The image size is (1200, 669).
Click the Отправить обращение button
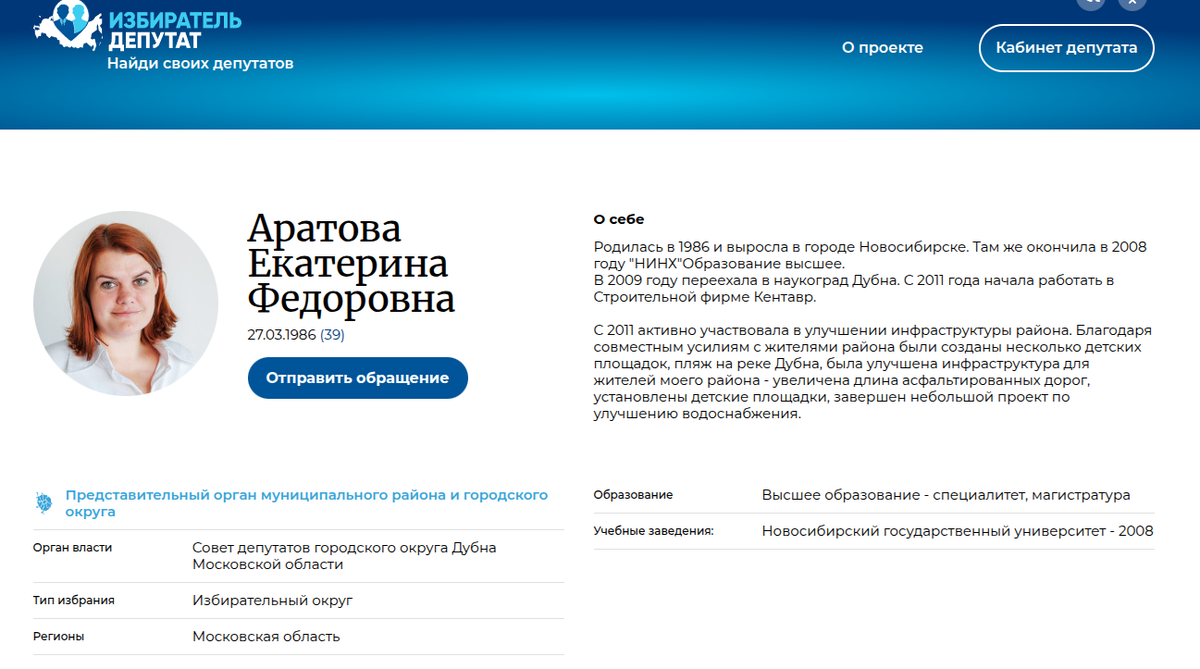coord(357,378)
